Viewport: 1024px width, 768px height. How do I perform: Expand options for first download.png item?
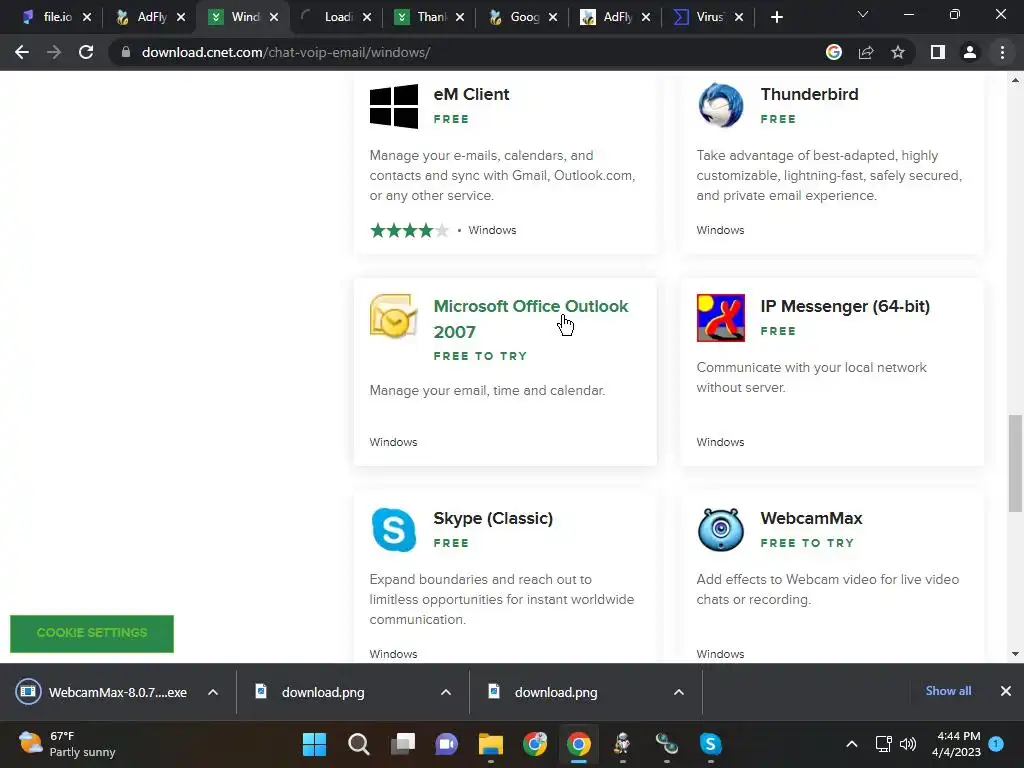tap(446, 692)
